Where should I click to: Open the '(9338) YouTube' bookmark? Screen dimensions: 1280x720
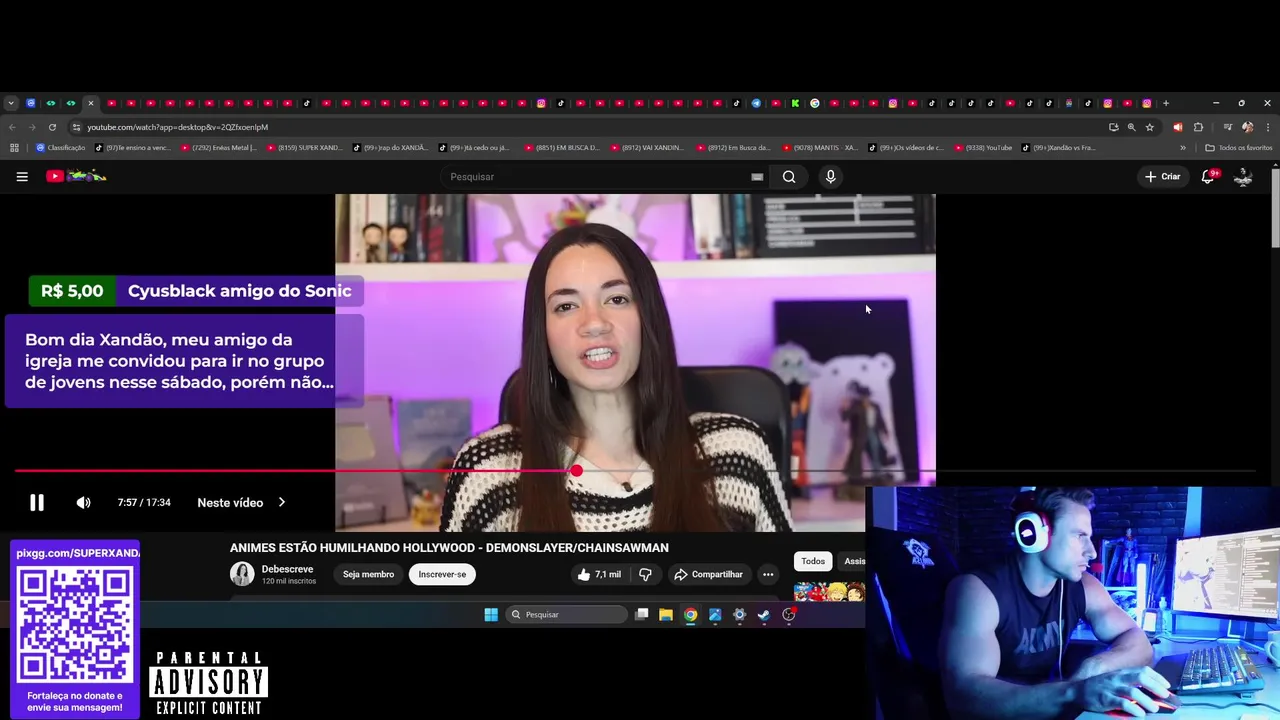point(984,148)
